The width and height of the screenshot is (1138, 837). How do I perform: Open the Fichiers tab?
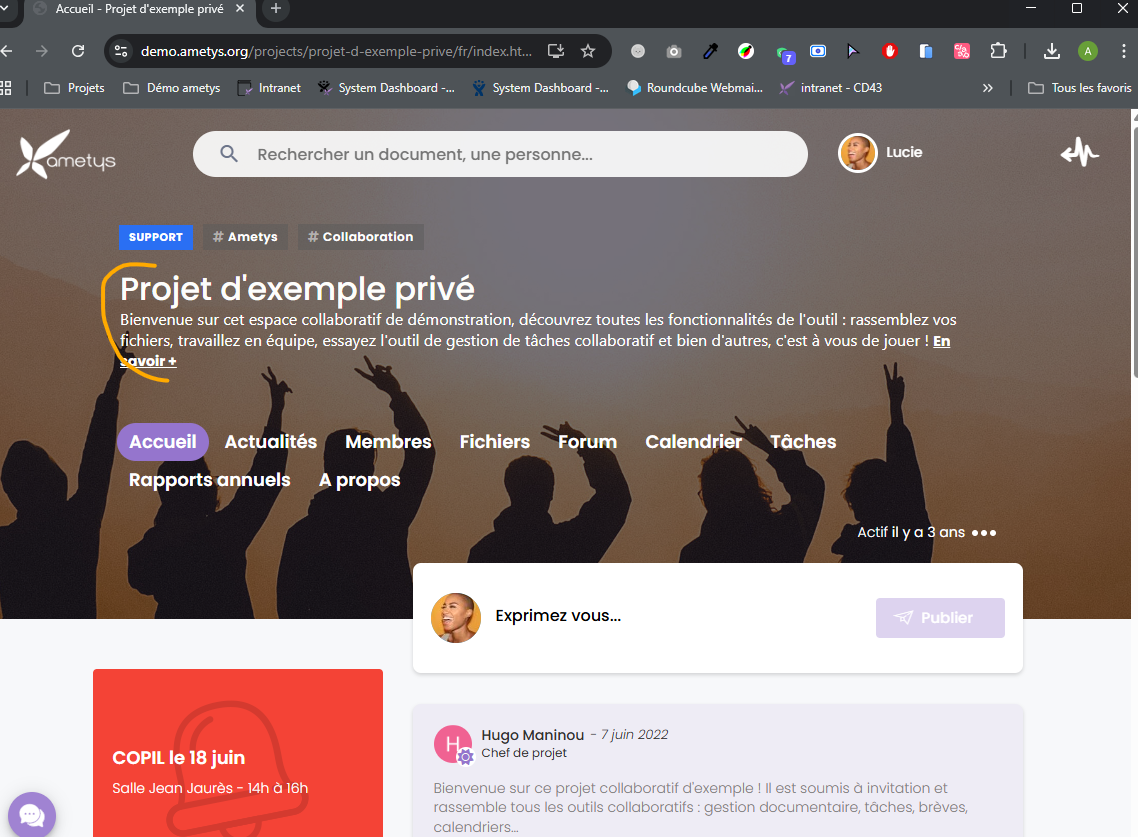pyautogui.click(x=494, y=442)
